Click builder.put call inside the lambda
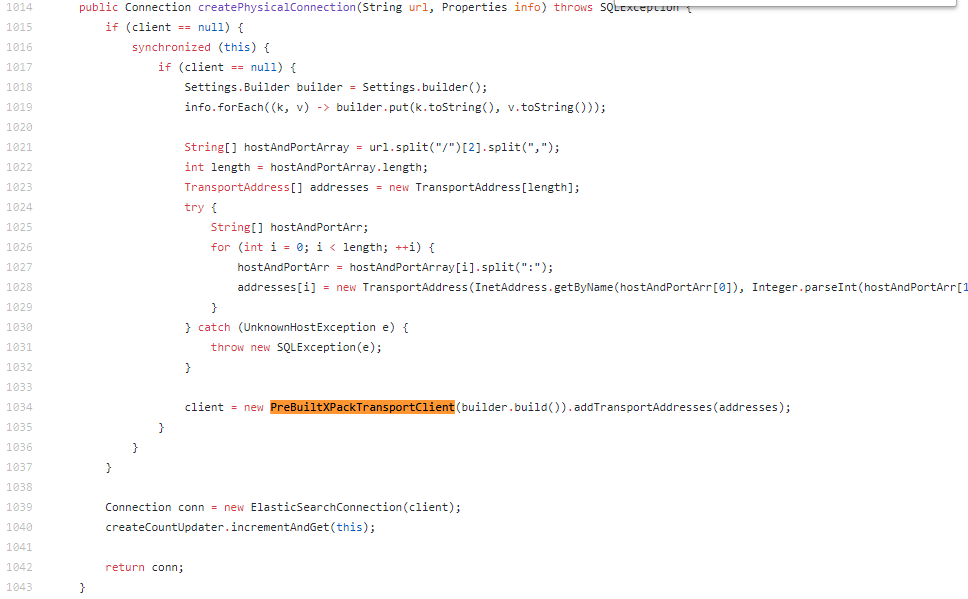968x599 pixels. tap(372, 107)
